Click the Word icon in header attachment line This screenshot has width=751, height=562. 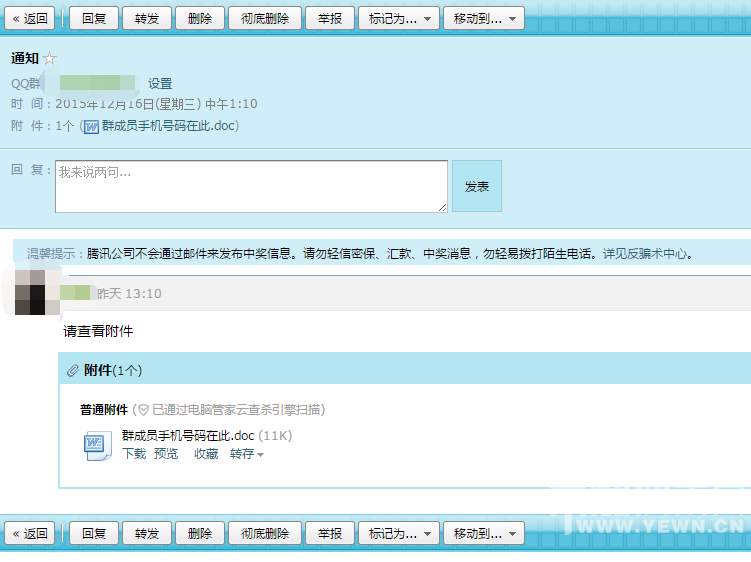click(x=91, y=126)
